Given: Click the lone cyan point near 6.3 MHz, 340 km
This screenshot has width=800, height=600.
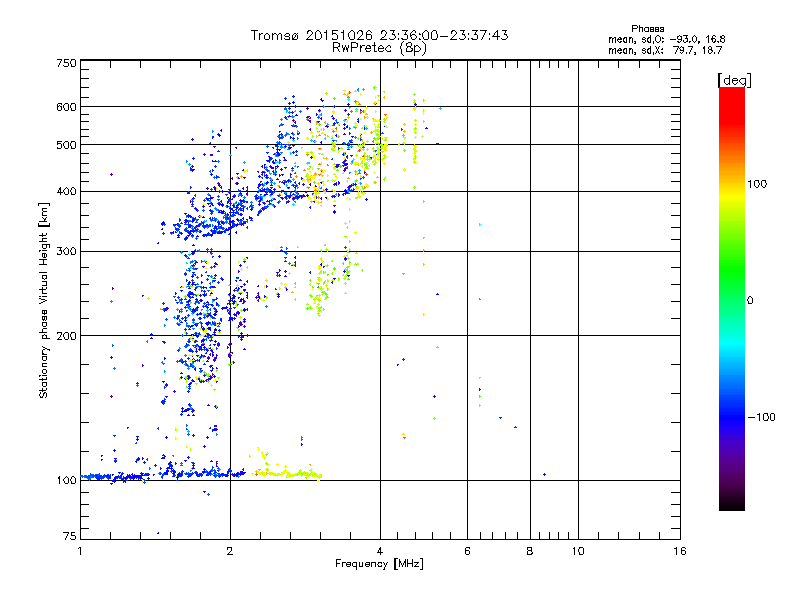Looking at the screenshot, I should pyautogui.click(x=480, y=224).
